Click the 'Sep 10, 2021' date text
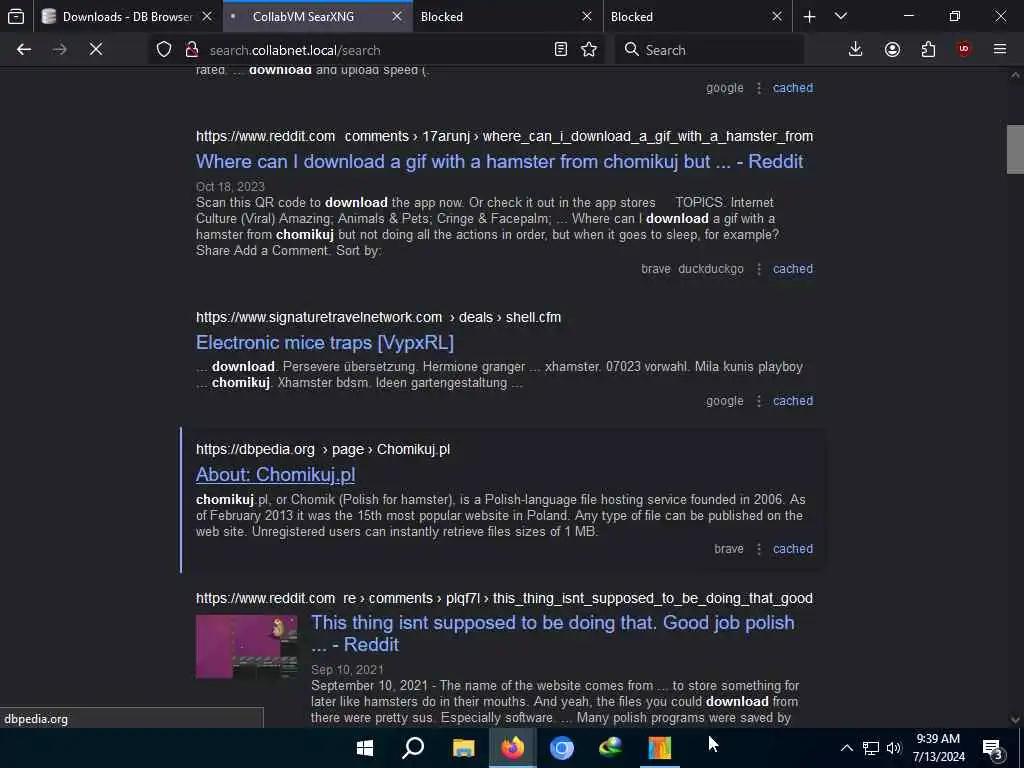Screen dimensions: 1024x768 (x=347, y=670)
